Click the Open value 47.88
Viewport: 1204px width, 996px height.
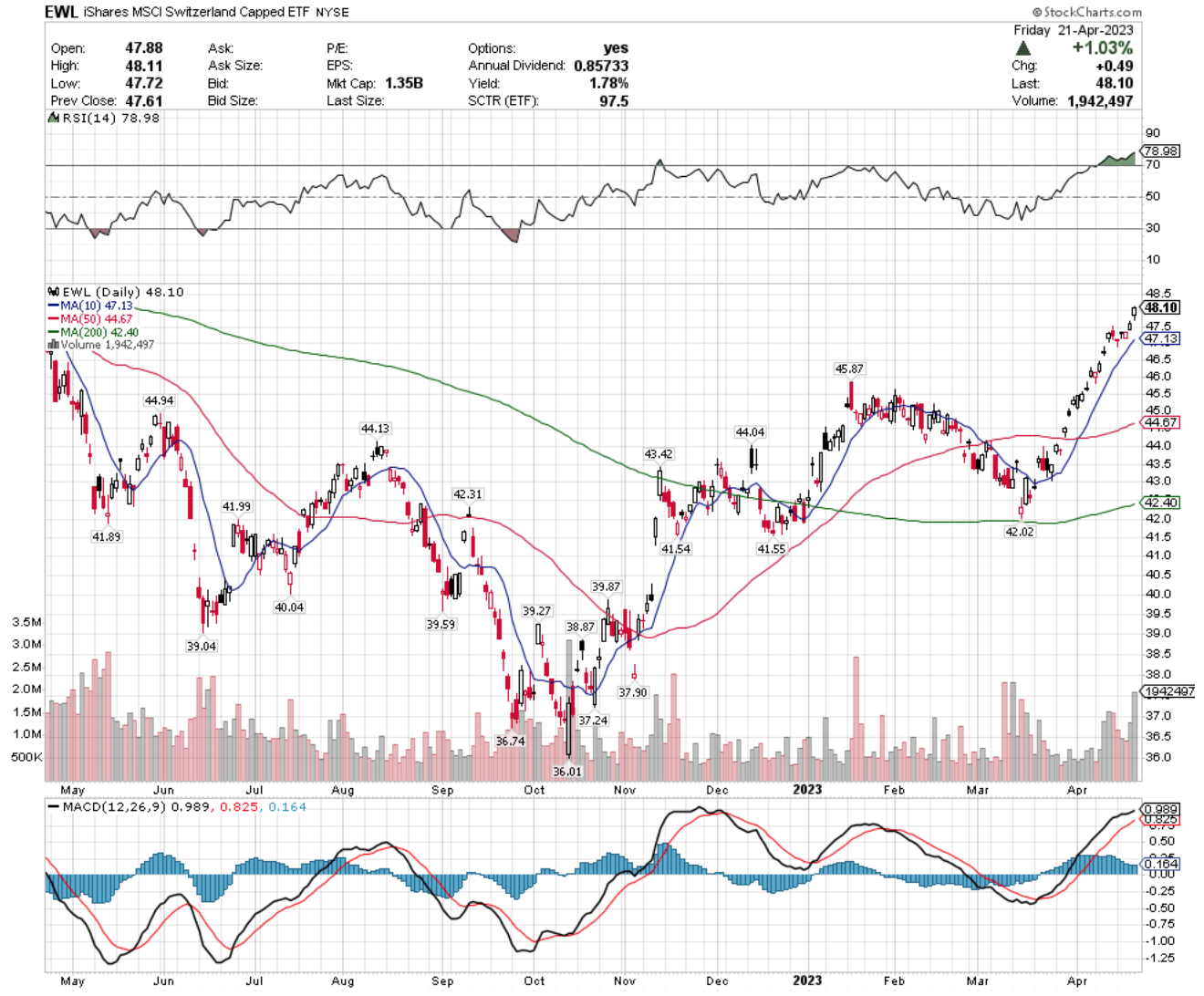[x=144, y=47]
